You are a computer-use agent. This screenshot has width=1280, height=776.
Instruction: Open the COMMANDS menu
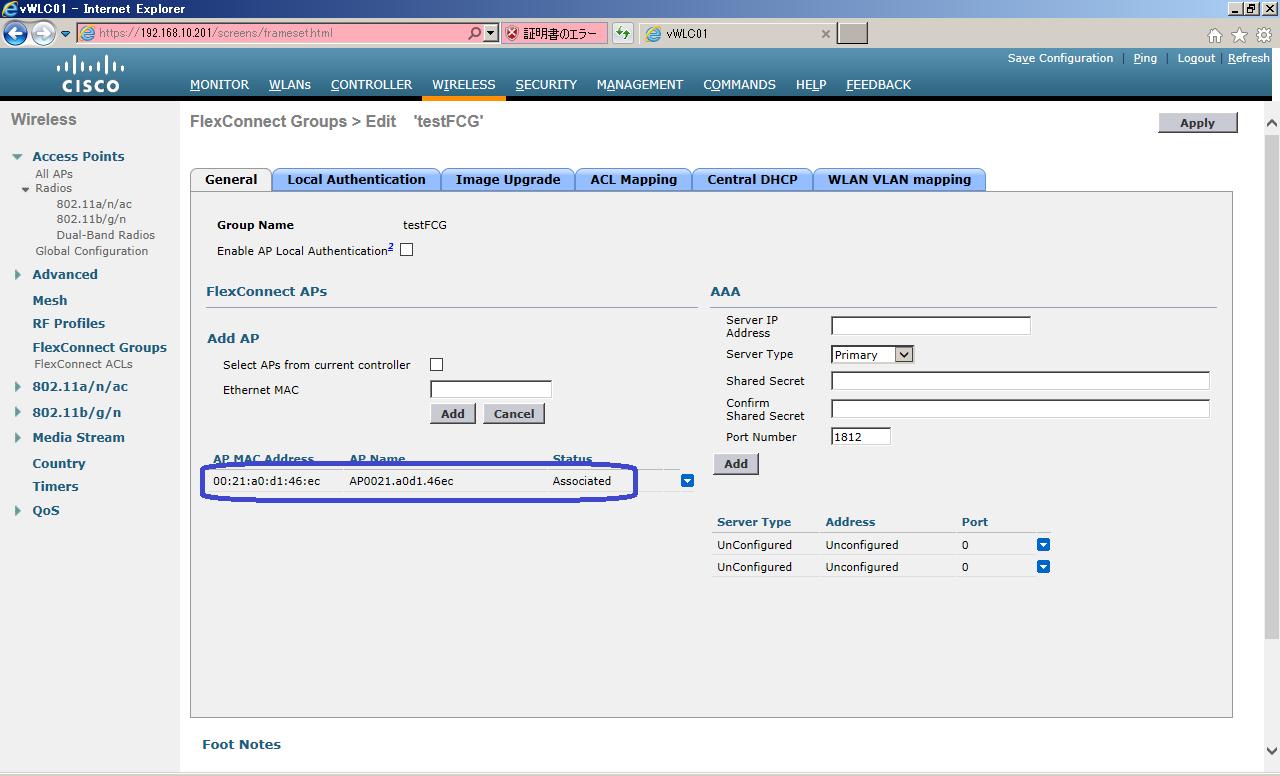(739, 85)
